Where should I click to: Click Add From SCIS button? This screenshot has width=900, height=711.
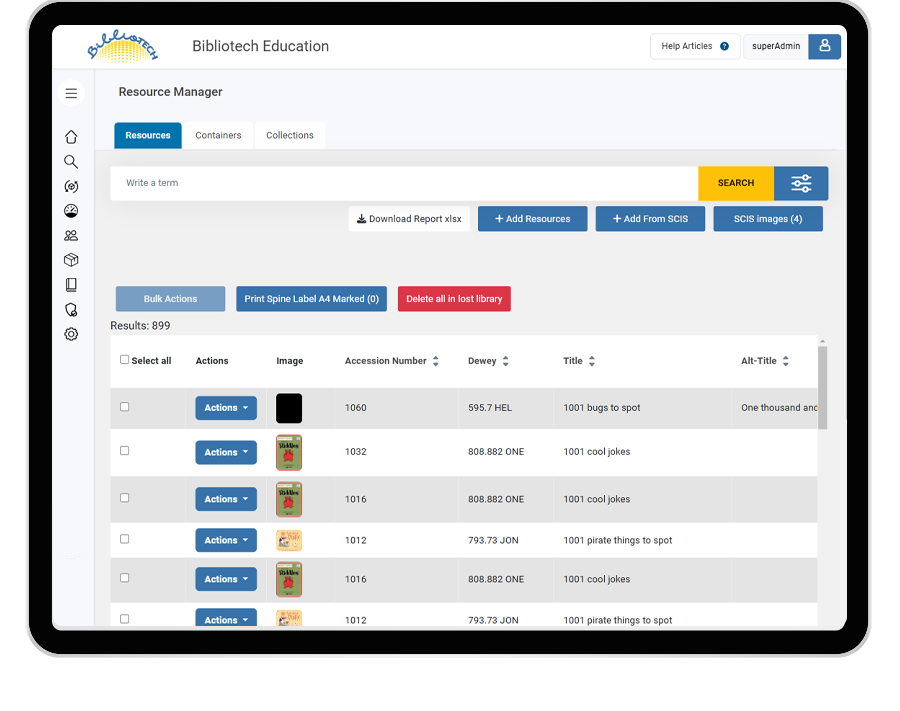click(650, 219)
